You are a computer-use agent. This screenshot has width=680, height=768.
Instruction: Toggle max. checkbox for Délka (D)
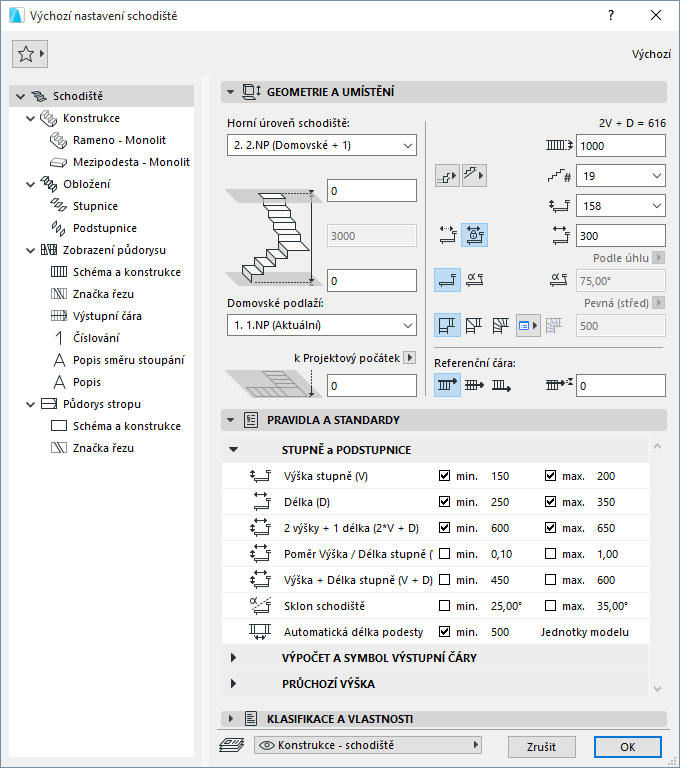550,502
